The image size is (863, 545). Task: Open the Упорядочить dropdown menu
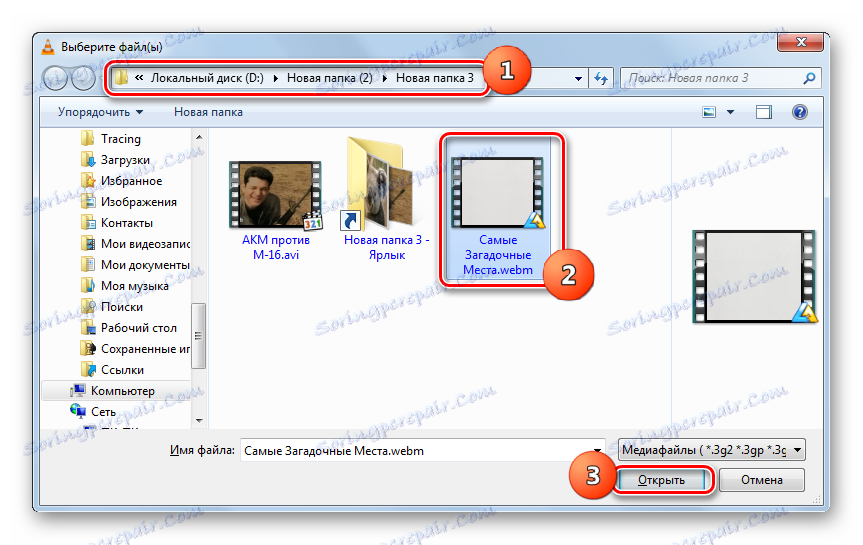[x=100, y=112]
